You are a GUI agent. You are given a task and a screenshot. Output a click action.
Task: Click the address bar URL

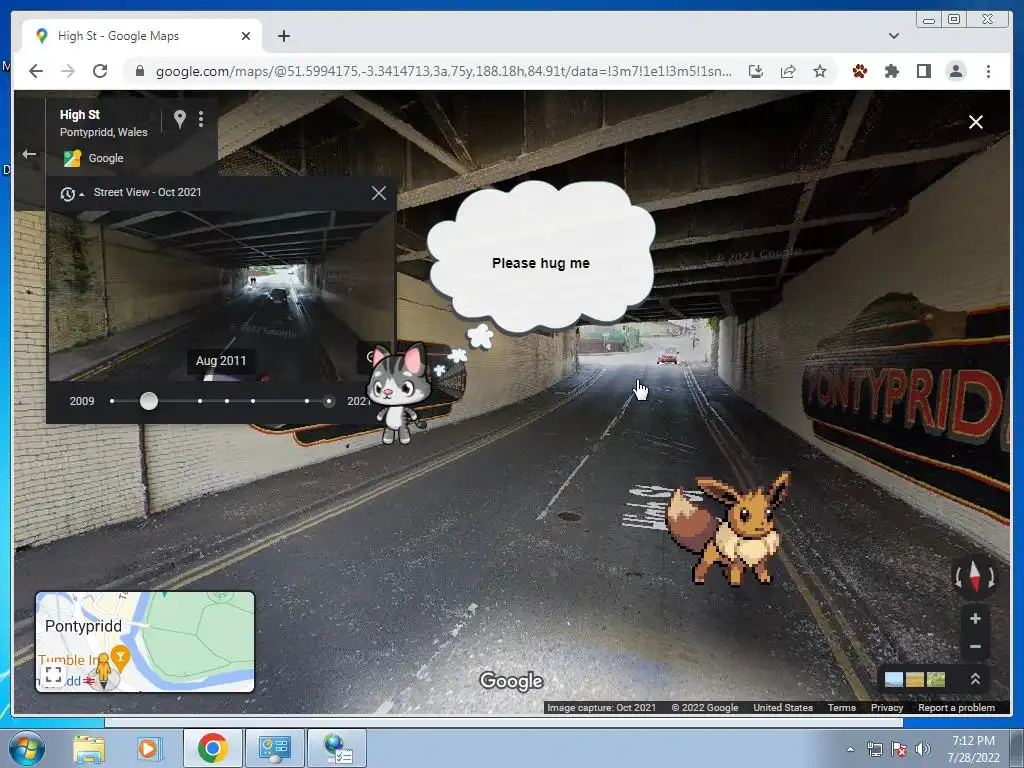coord(443,71)
